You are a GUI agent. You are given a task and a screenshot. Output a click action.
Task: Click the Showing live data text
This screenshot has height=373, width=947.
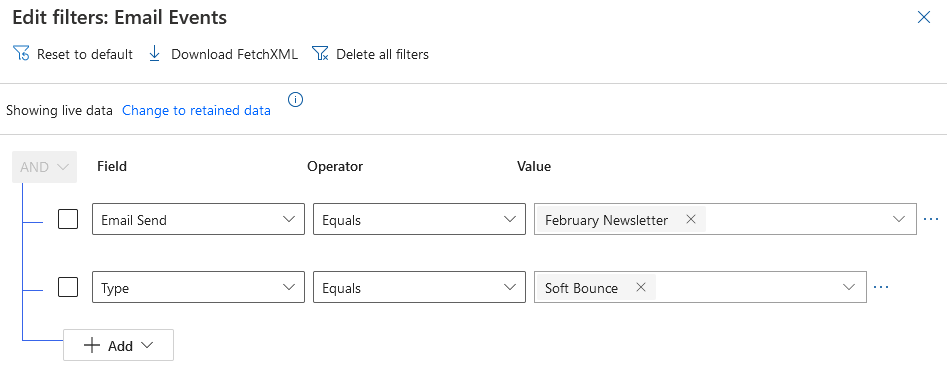[x=59, y=110]
